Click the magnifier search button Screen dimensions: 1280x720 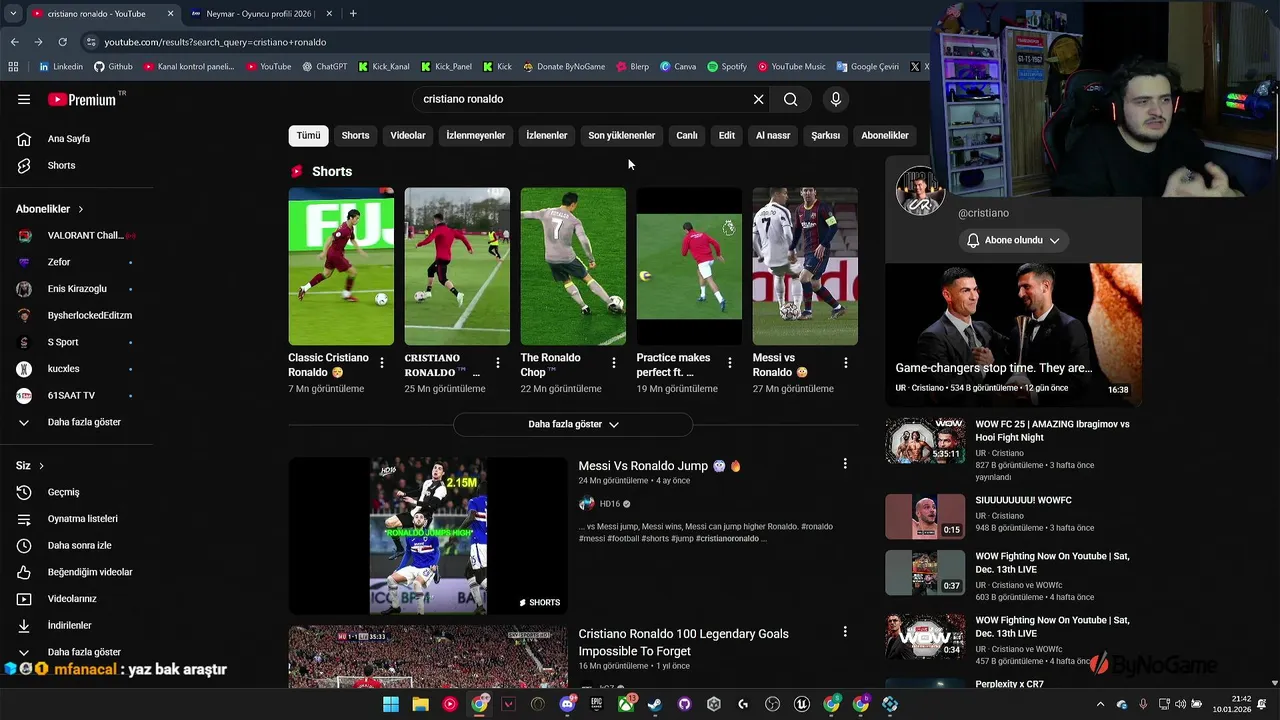pos(790,99)
